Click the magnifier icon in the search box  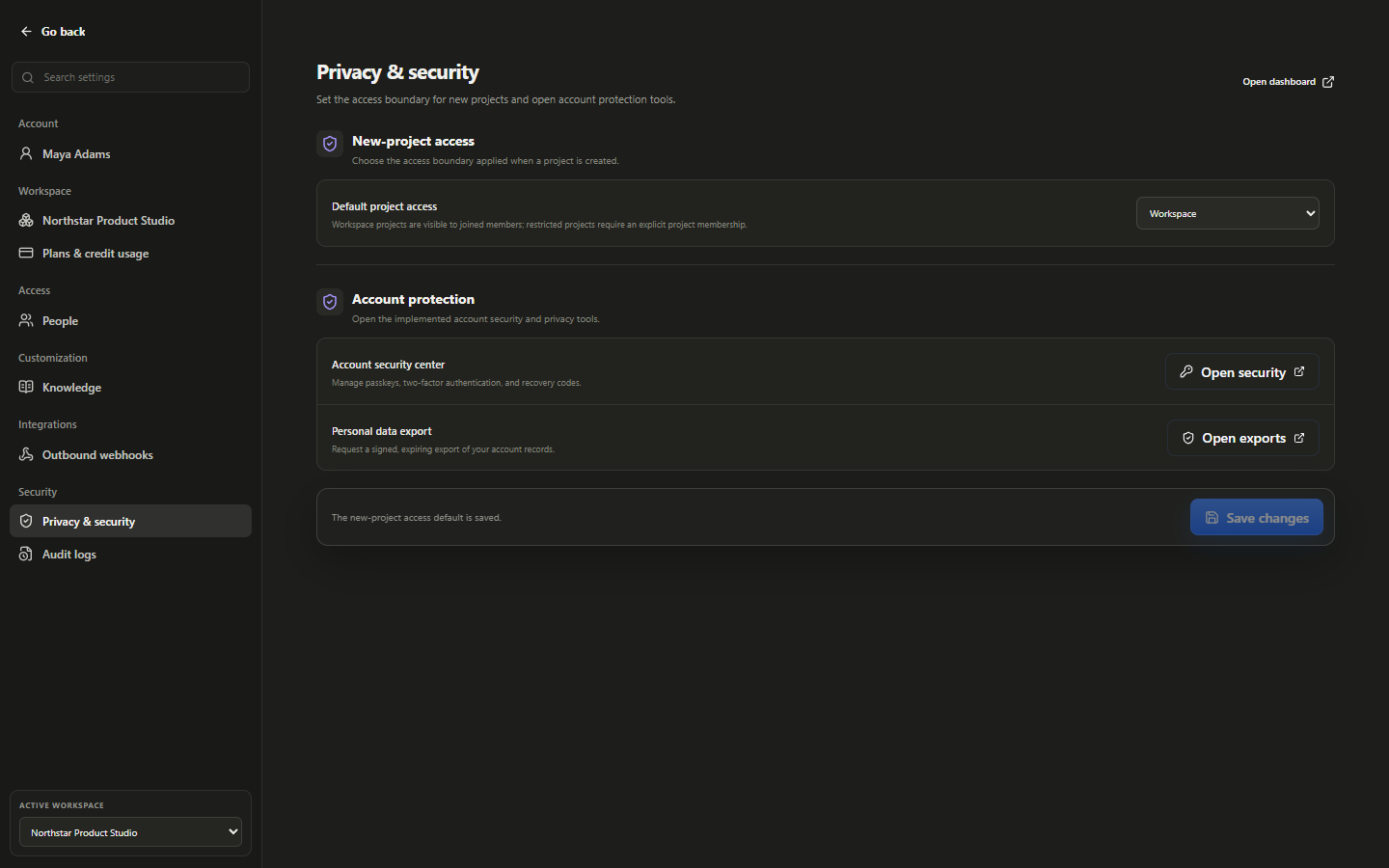[x=28, y=77]
